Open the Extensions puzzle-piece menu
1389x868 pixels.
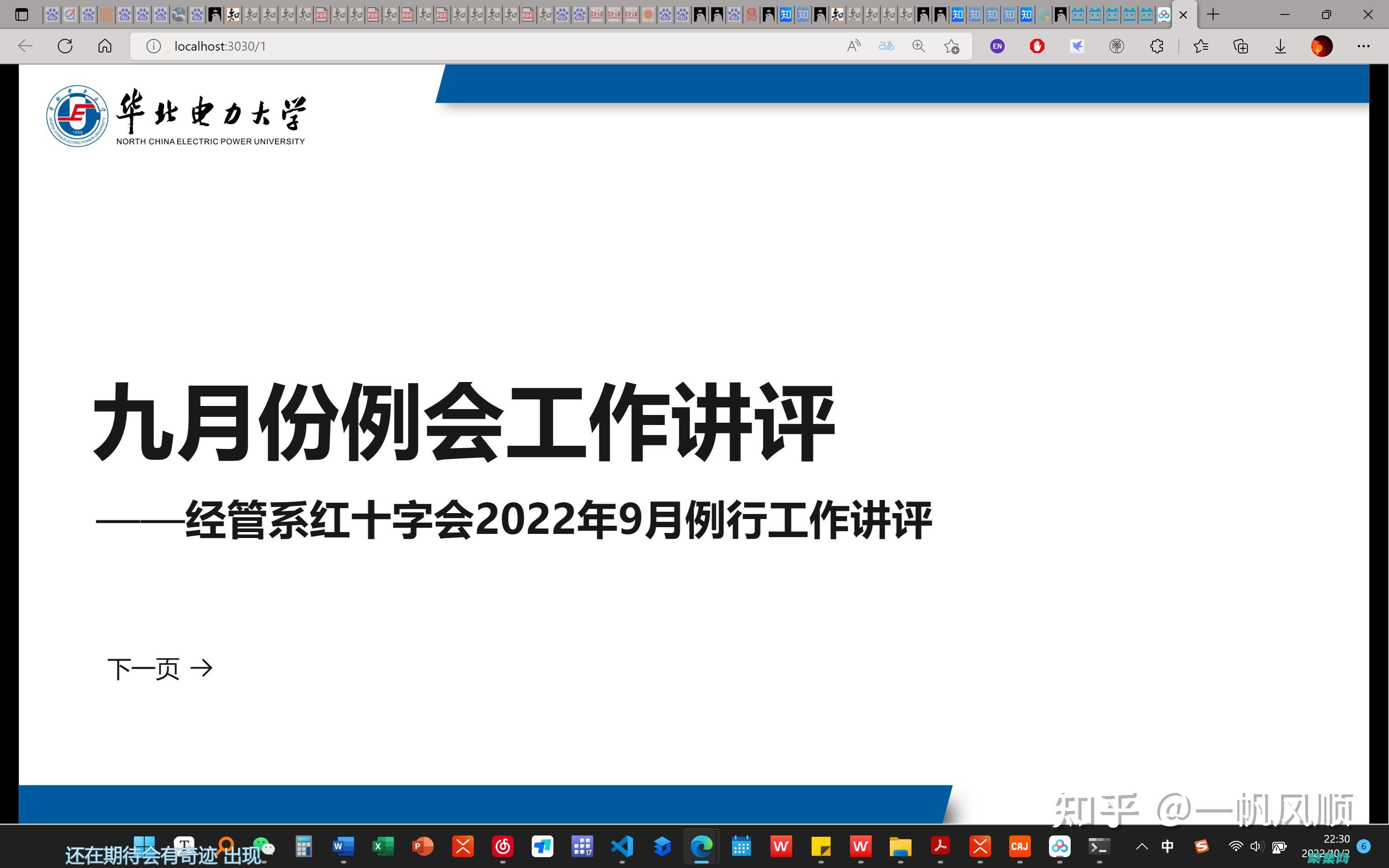tap(1157, 46)
